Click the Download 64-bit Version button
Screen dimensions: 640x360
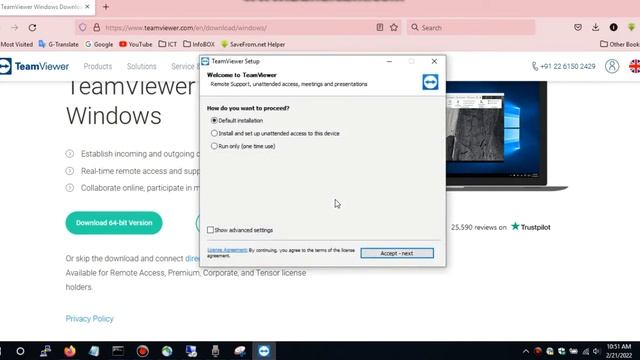[x=114, y=223]
